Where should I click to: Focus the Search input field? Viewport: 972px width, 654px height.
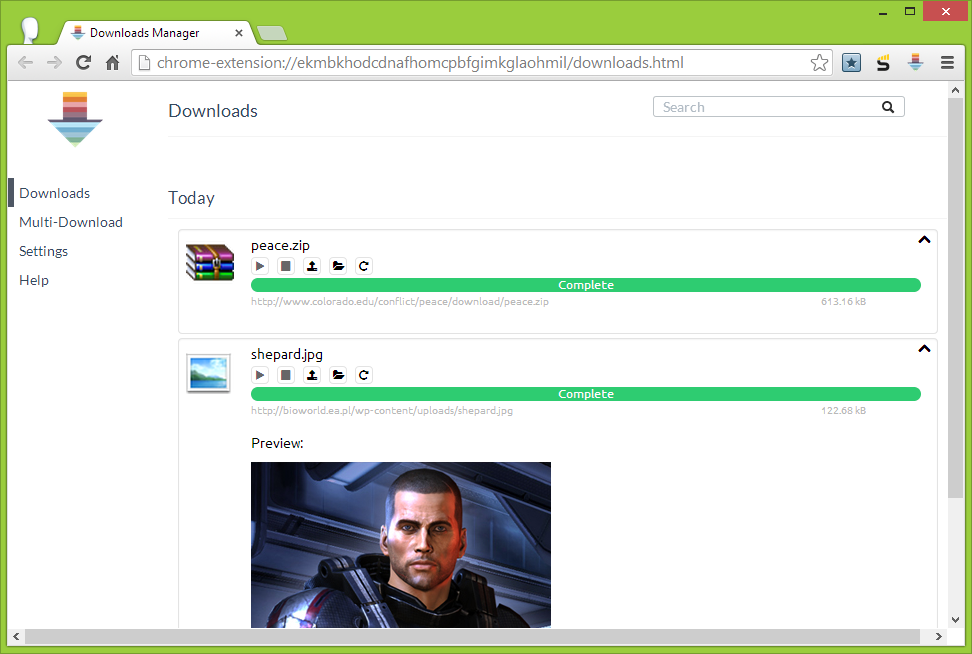point(779,107)
